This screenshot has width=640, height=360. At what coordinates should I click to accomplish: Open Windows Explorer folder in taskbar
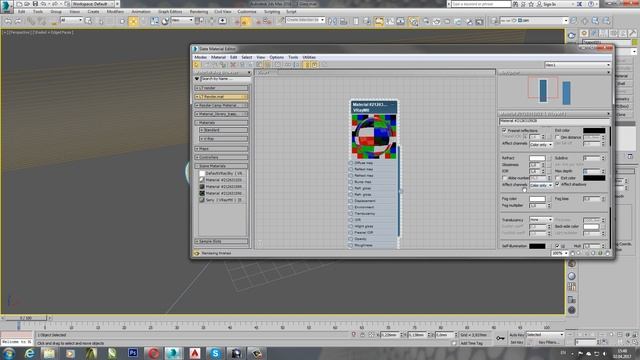(49, 353)
